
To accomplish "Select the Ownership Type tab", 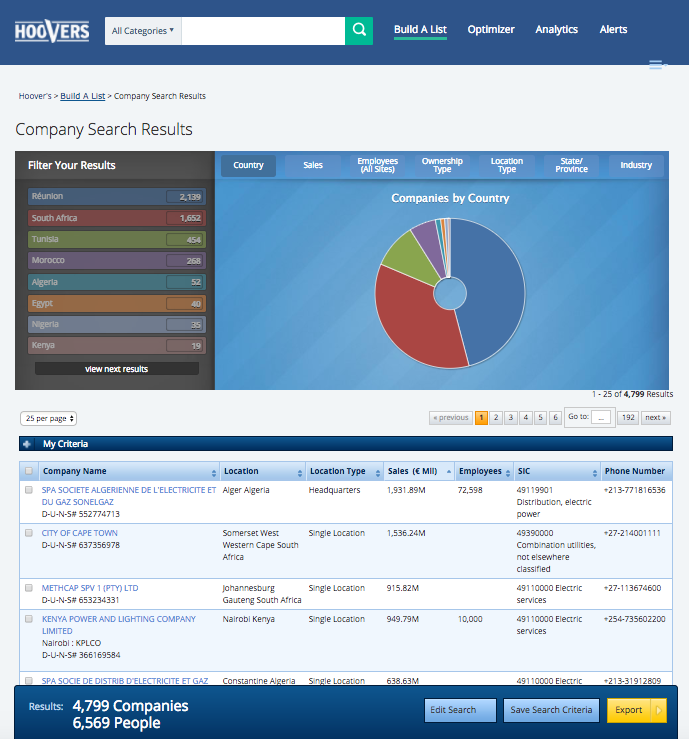I will click(442, 165).
